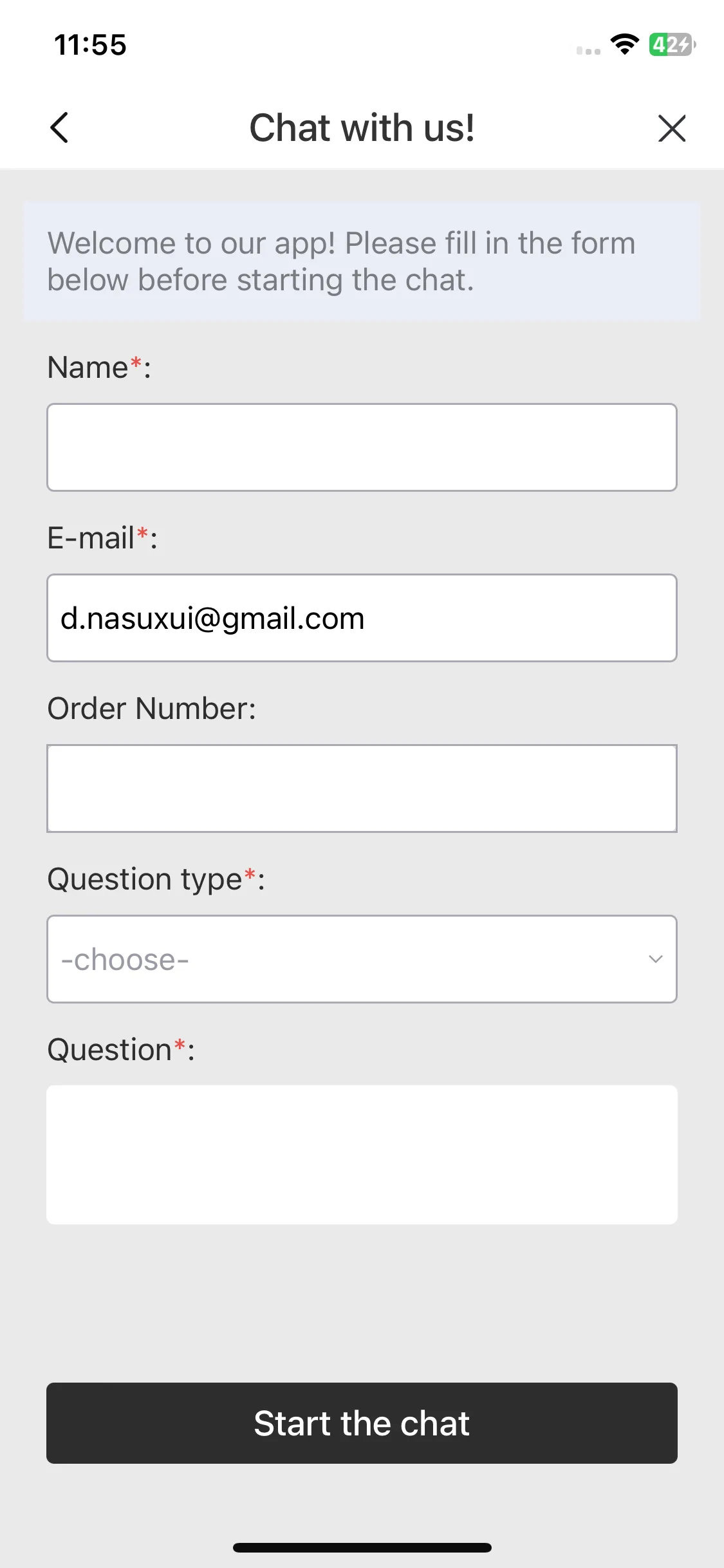Tap the Question type* label

click(156, 879)
